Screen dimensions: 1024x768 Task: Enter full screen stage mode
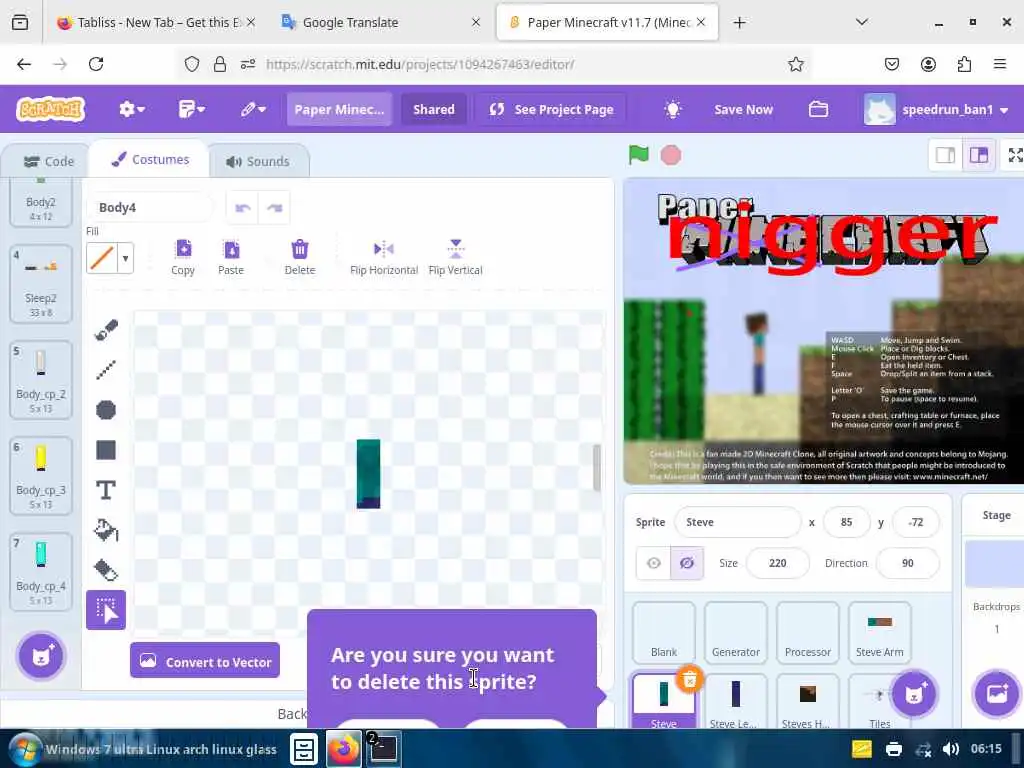(x=1014, y=155)
